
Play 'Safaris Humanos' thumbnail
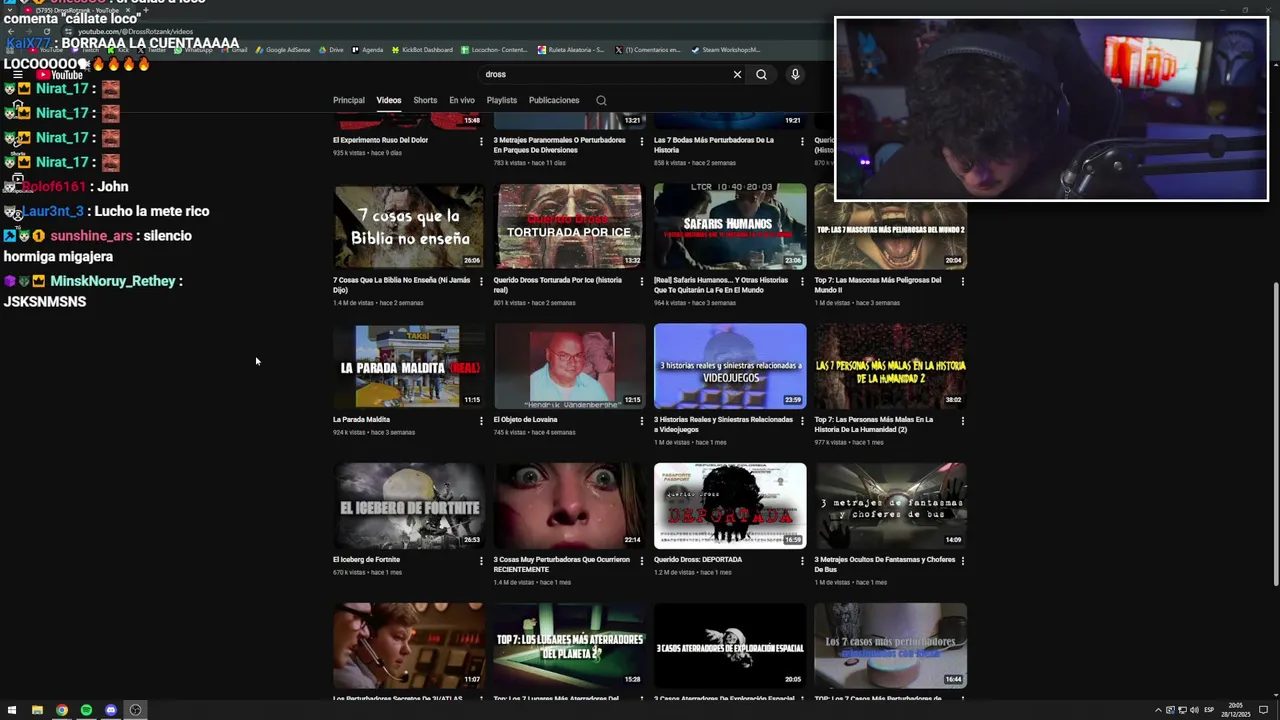[730, 226]
